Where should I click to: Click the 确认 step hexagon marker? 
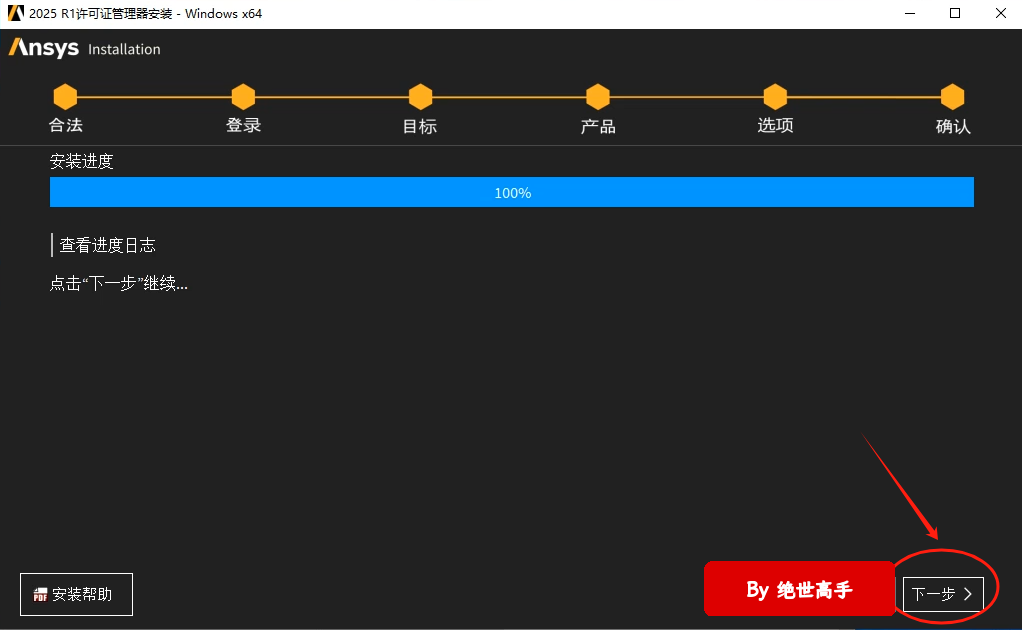point(952,97)
